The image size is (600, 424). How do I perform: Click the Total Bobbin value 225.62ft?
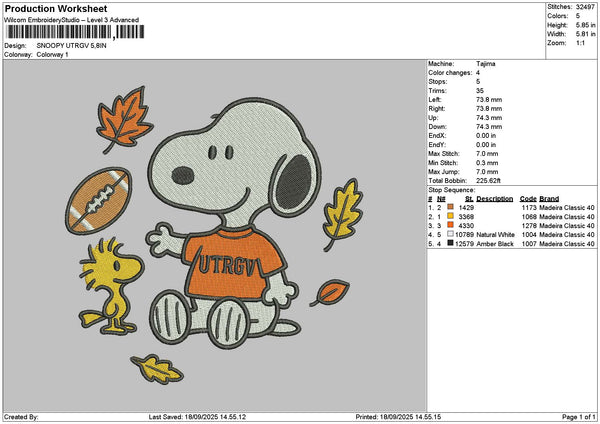pos(489,181)
